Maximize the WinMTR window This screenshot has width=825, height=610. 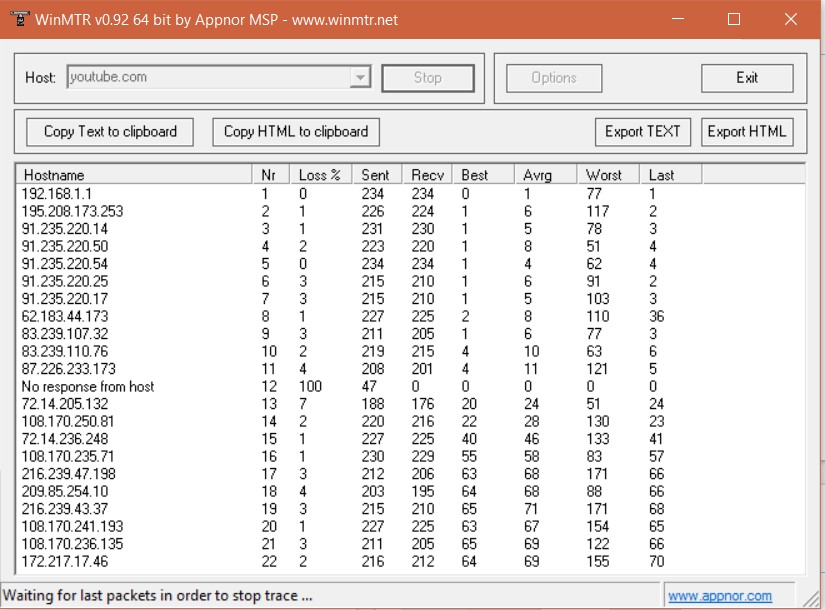click(733, 19)
